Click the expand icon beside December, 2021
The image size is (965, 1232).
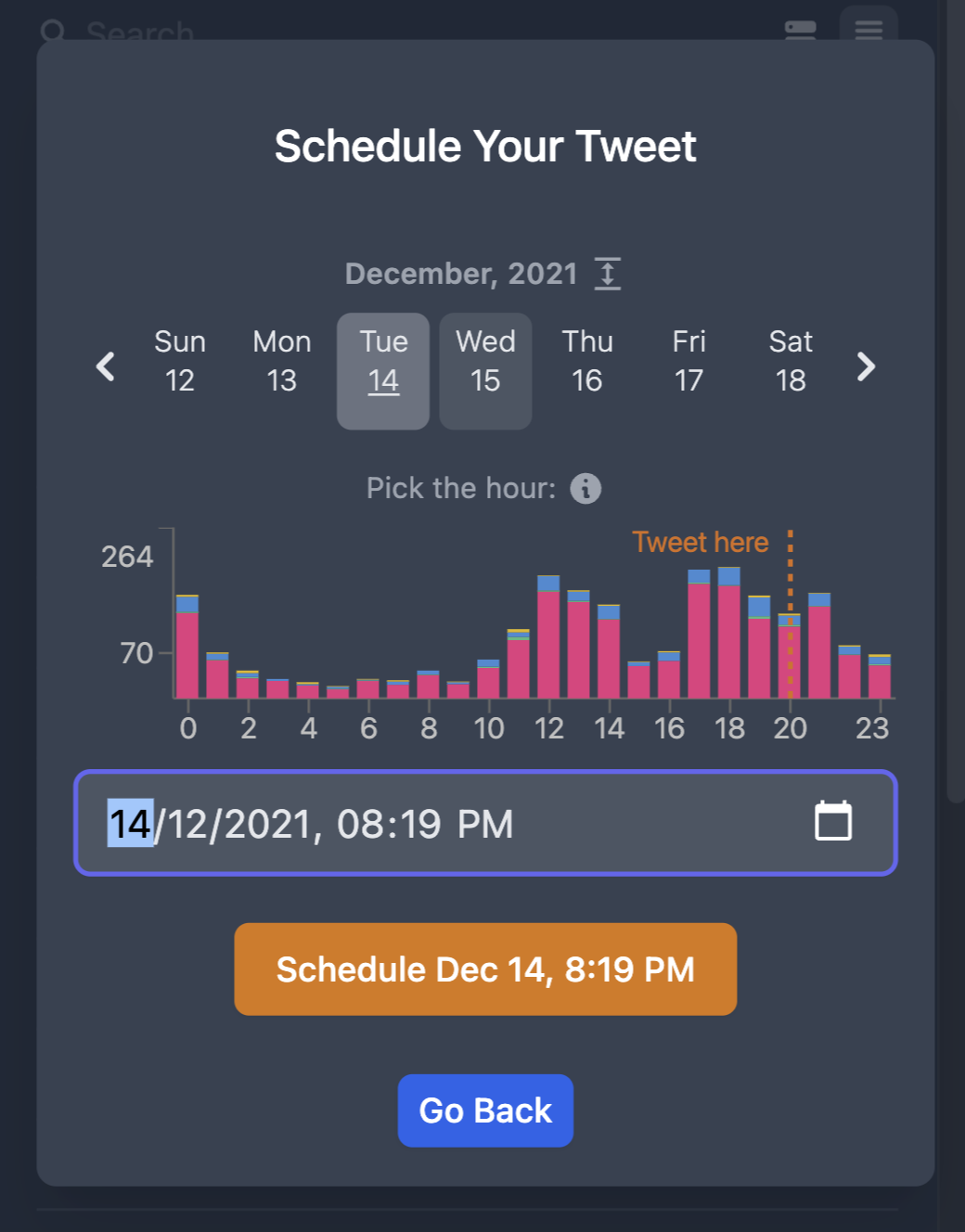(x=608, y=273)
